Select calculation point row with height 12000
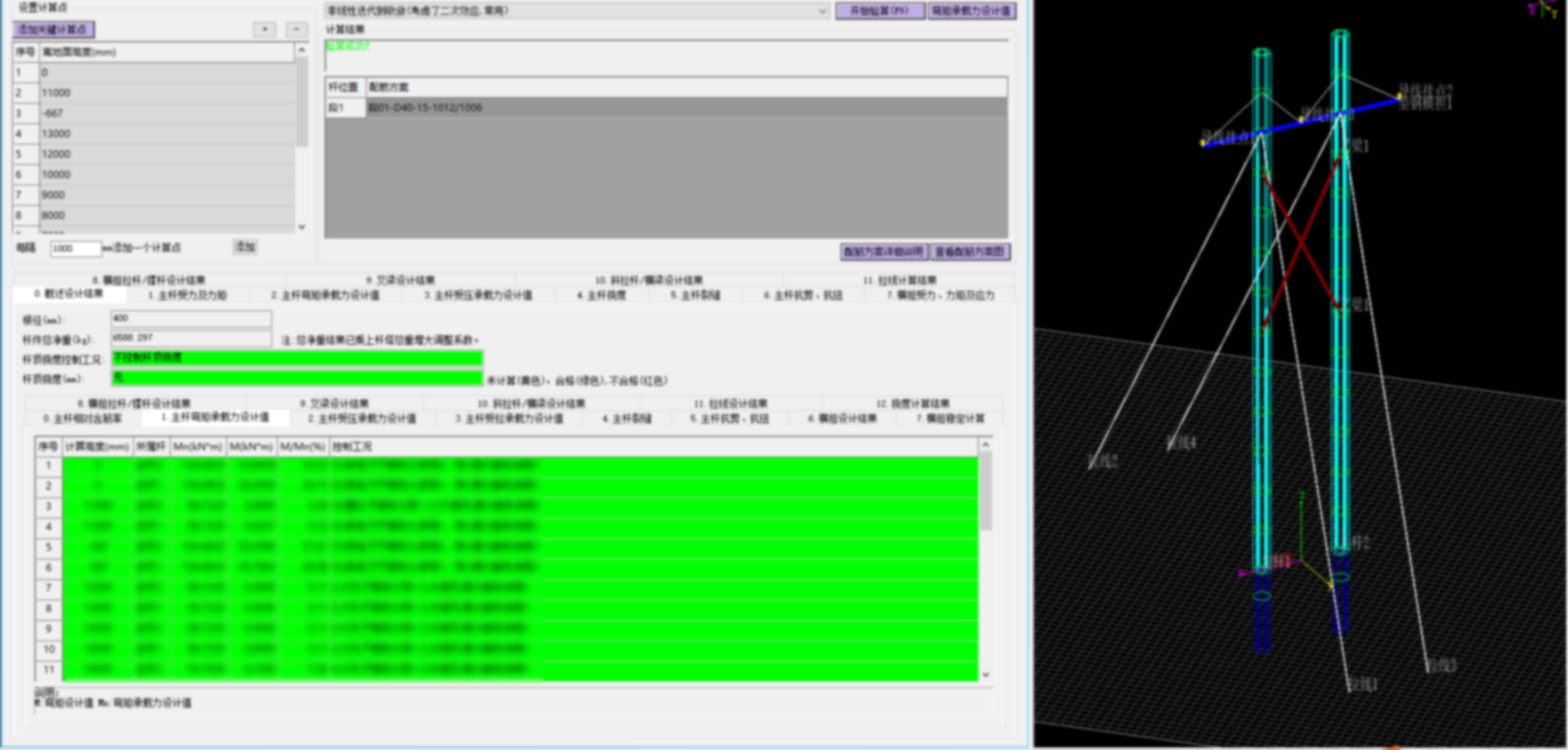 pyautogui.click(x=167, y=154)
